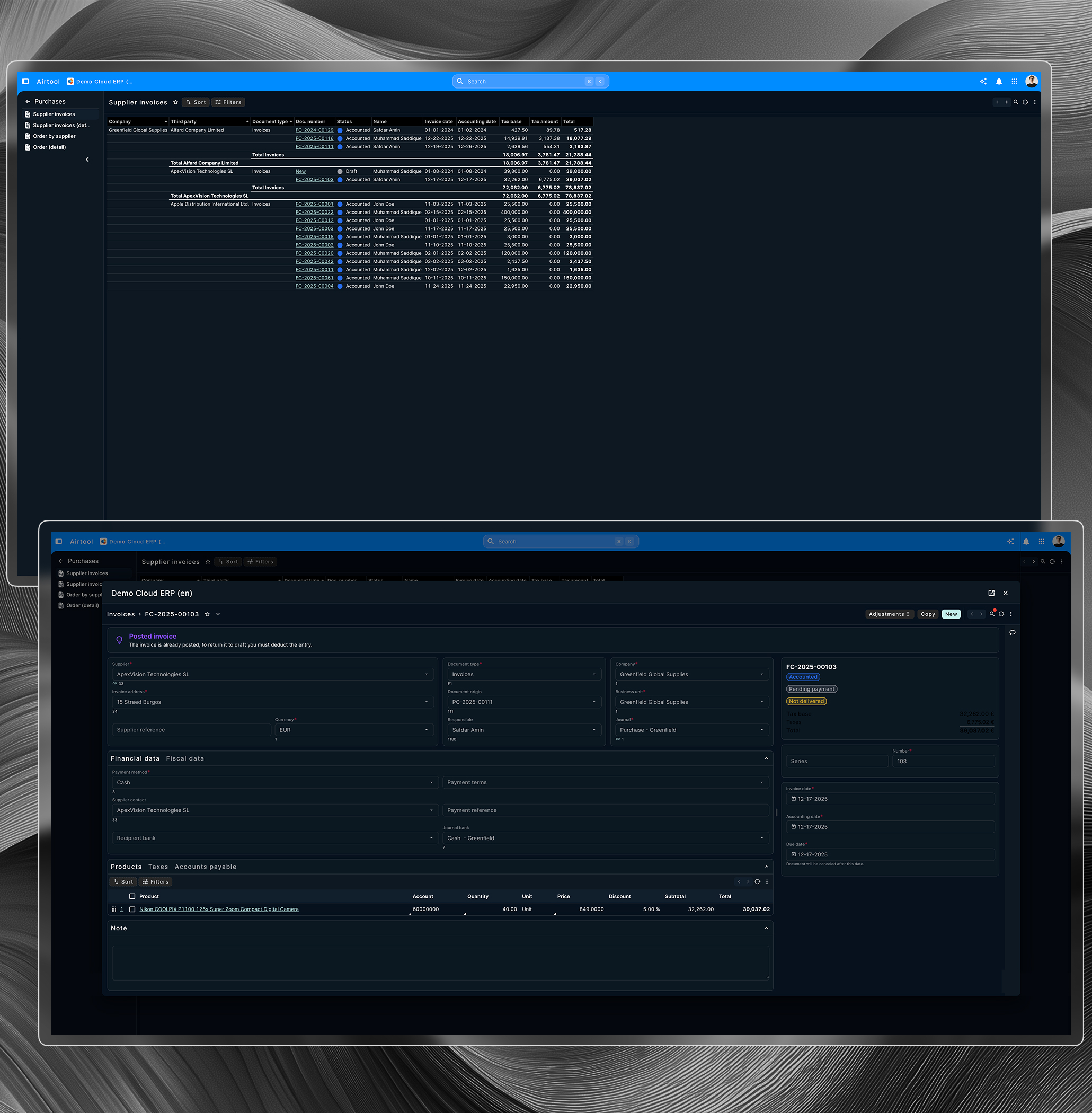Switch to the Fiscal data tab

[185, 758]
